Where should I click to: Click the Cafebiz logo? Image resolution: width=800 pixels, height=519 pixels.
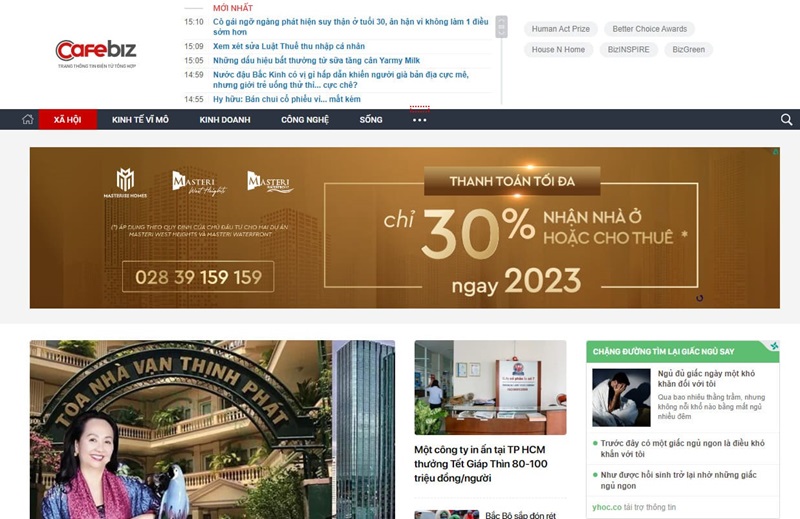click(96, 52)
